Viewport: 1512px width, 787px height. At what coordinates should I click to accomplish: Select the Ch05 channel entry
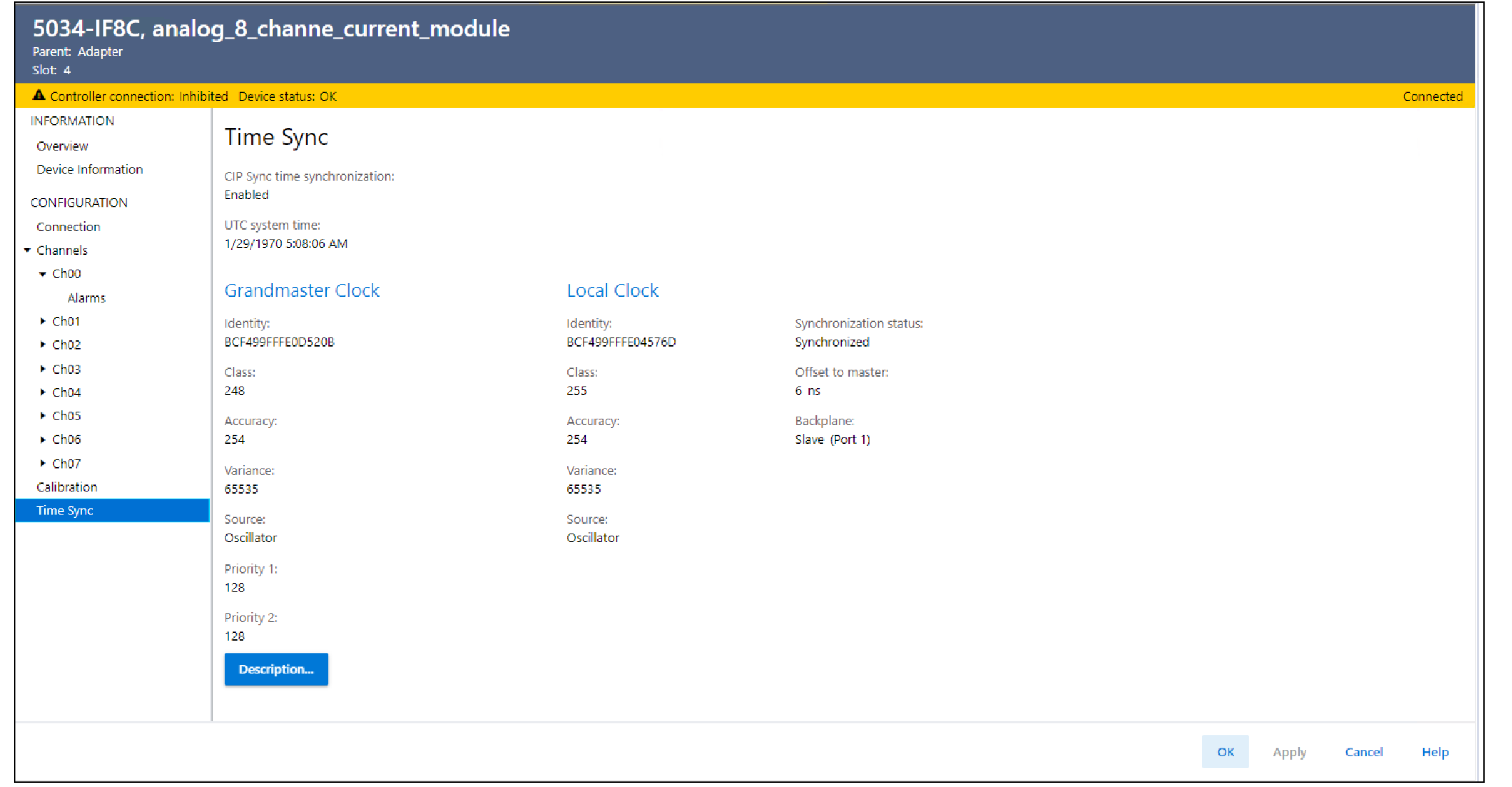pyautogui.click(x=66, y=416)
